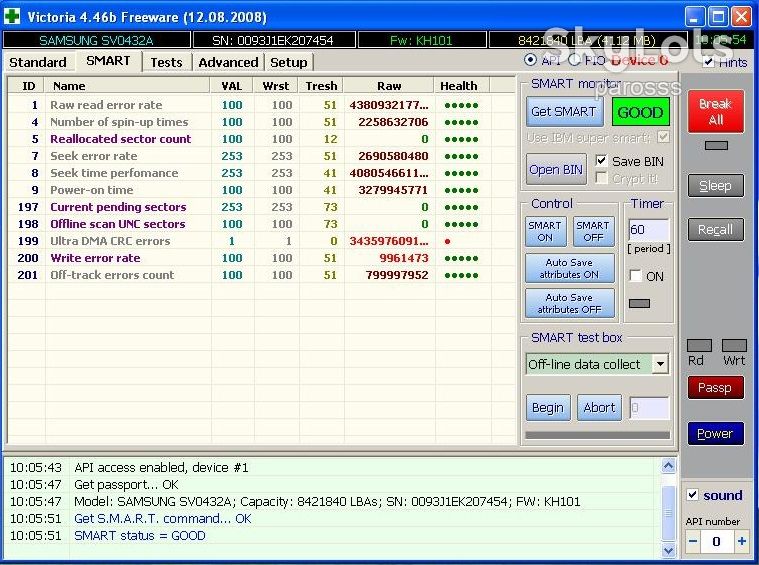Click the Name column header
The image size is (759, 565).
(x=128, y=86)
